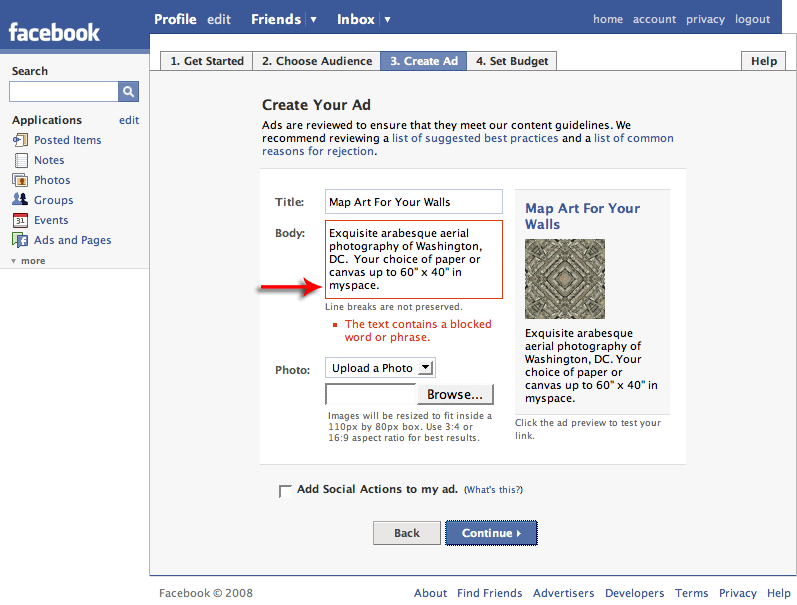This screenshot has height=605, width=797.
Task: Click the Groups application icon
Action: tap(20, 199)
